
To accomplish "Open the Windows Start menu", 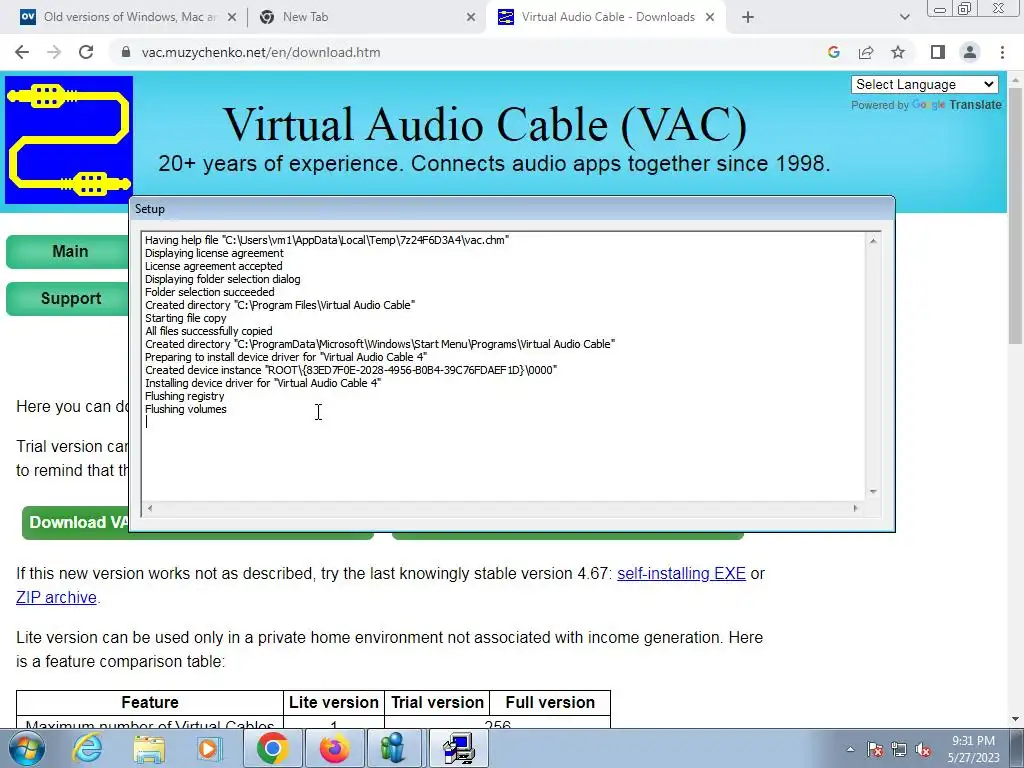I will point(27,748).
